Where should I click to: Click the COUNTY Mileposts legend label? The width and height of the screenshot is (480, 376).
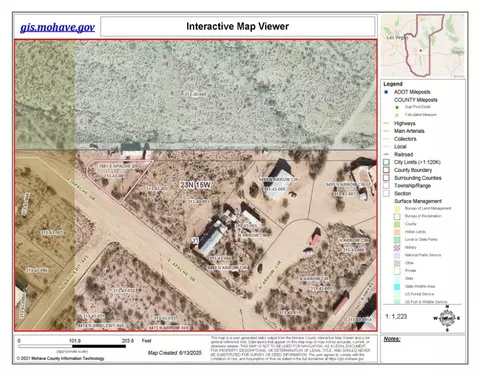[416, 100]
